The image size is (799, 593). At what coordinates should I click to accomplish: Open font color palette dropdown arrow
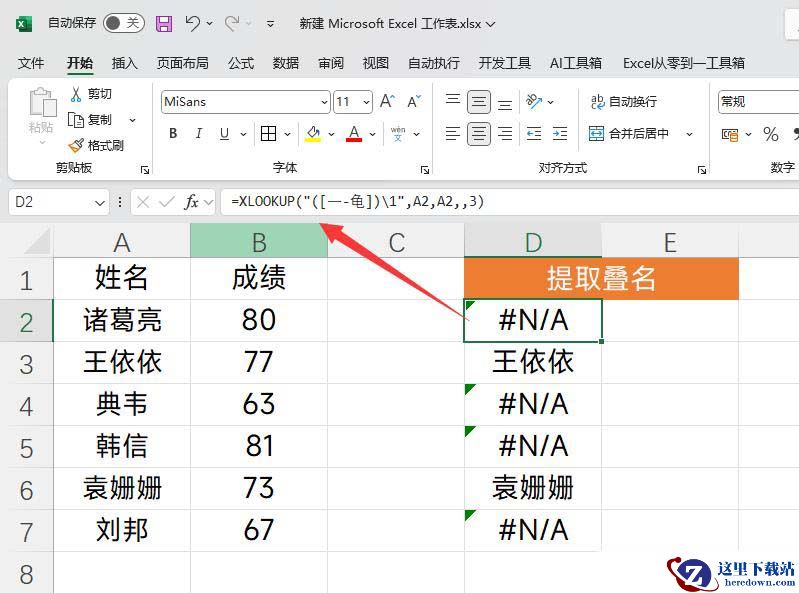click(372, 134)
